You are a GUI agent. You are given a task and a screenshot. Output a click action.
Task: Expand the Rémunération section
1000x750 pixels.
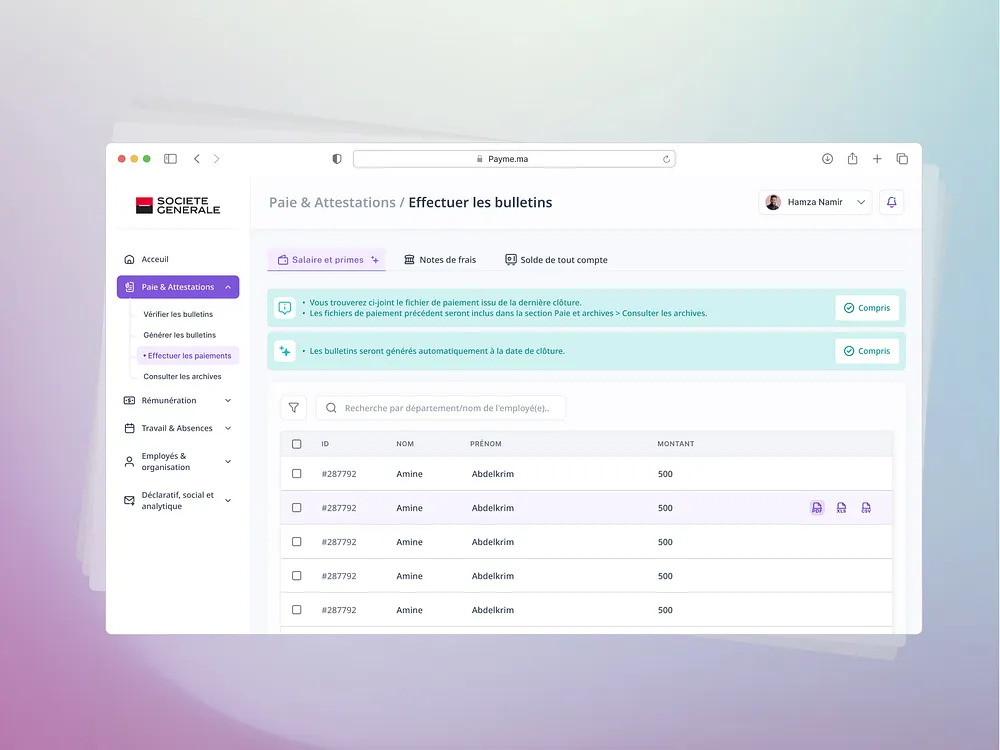click(228, 401)
